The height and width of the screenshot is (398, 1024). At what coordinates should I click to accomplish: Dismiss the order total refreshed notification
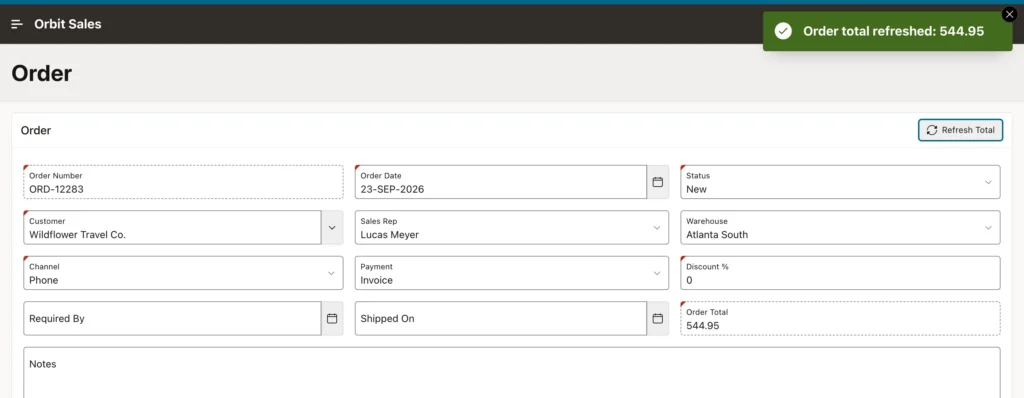point(1010,14)
